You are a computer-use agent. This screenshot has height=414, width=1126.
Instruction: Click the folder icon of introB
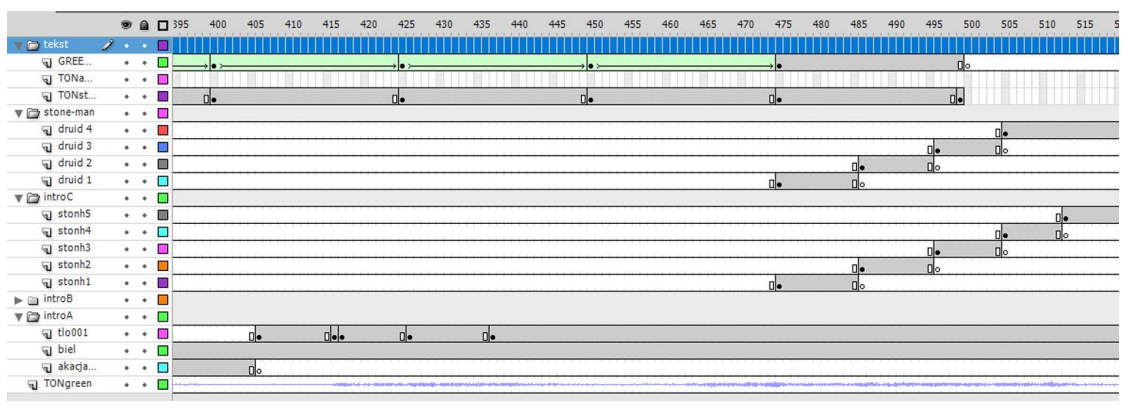click(32, 299)
